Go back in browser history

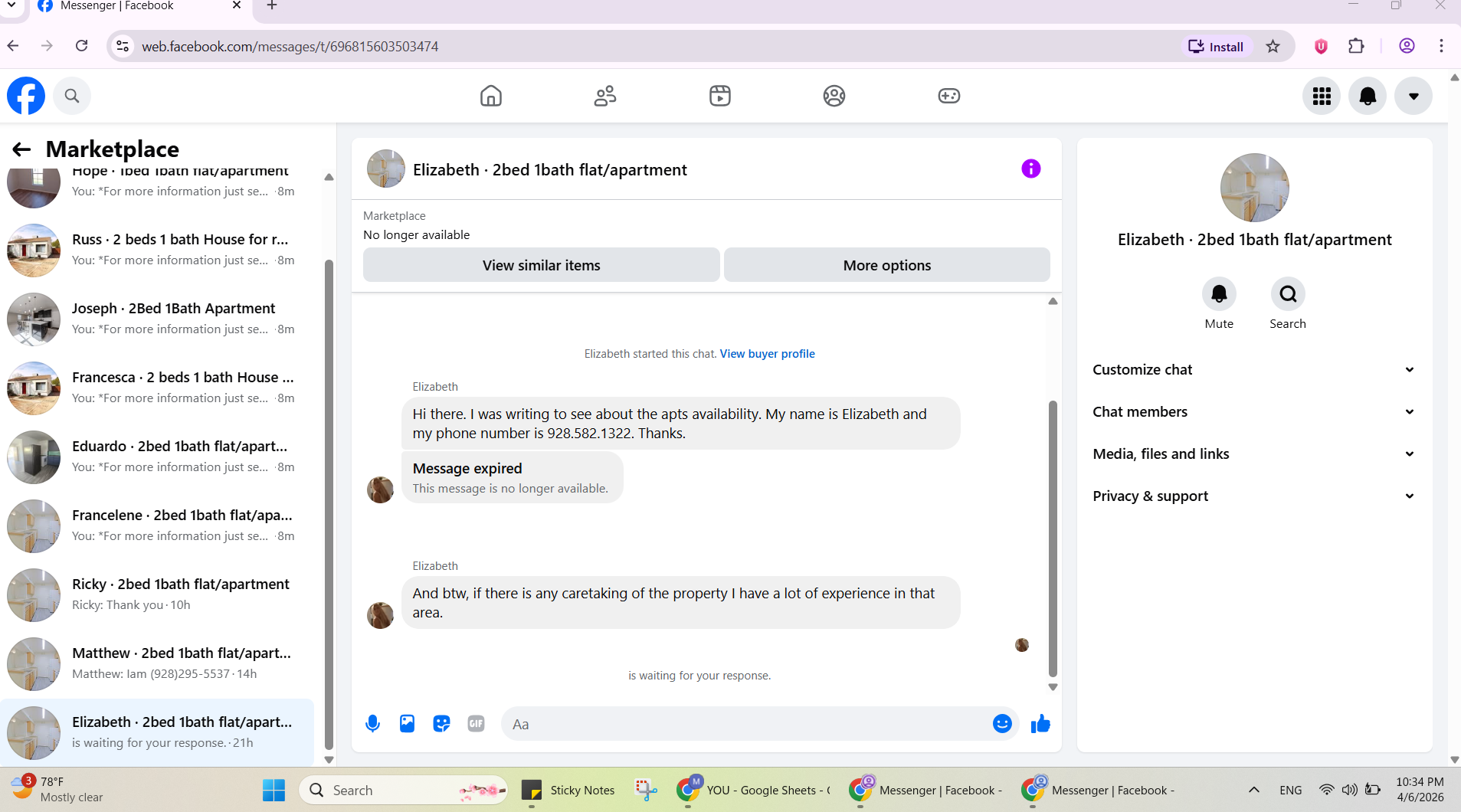point(13,46)
